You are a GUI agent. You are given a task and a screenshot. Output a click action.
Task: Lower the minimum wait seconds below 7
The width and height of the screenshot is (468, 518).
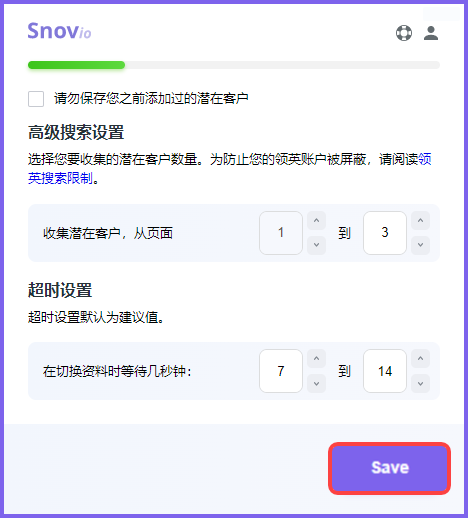click(x=316, y=384)
